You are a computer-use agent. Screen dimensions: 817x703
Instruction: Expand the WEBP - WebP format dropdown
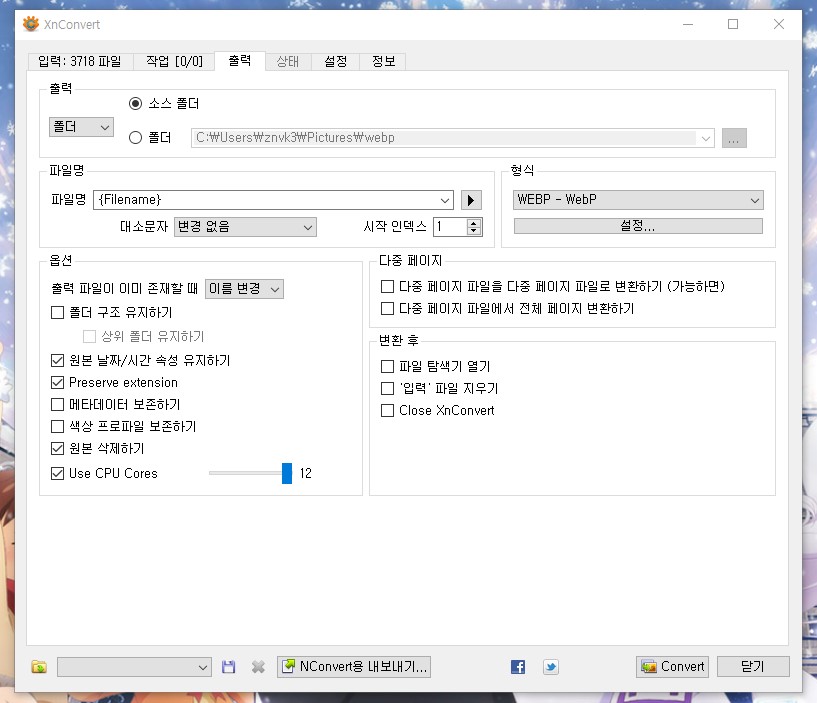click(x=638, y=200)
